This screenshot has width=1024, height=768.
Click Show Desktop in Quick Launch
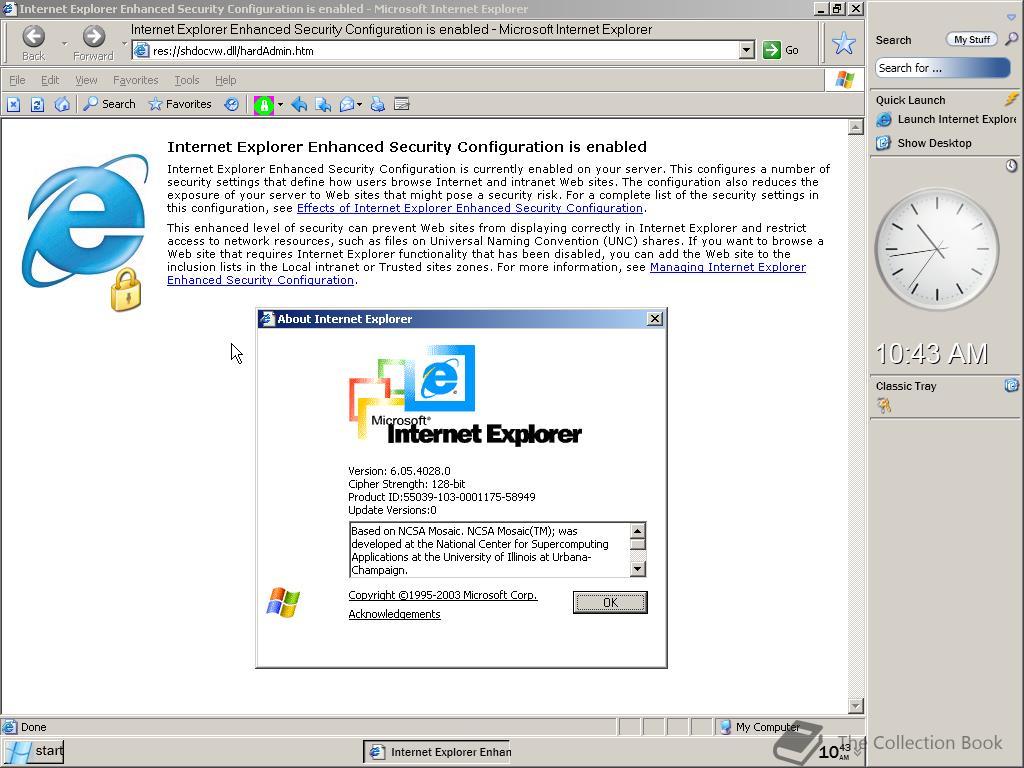[924, 143]
